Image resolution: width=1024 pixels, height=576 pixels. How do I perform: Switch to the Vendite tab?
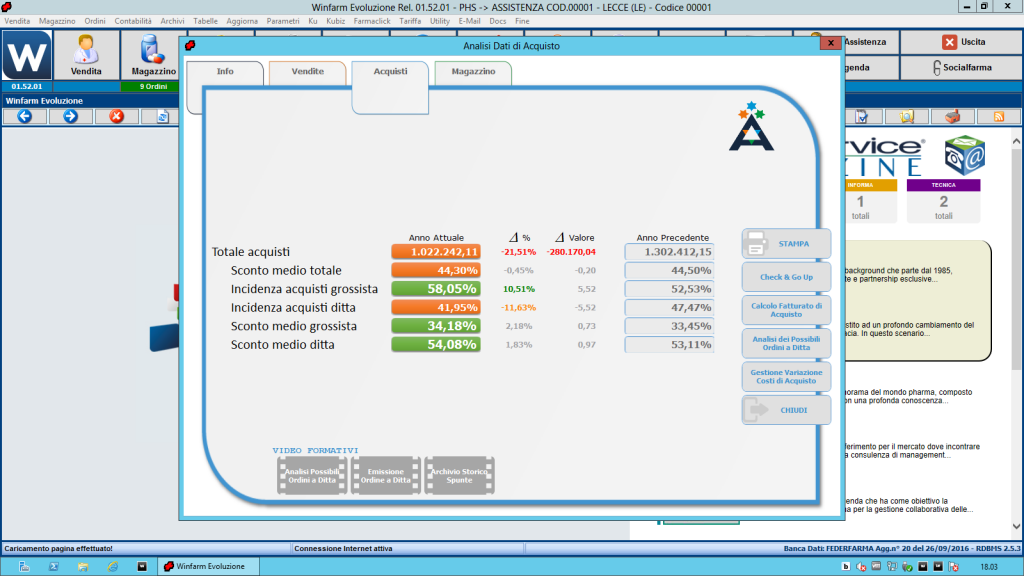[308, 72]
